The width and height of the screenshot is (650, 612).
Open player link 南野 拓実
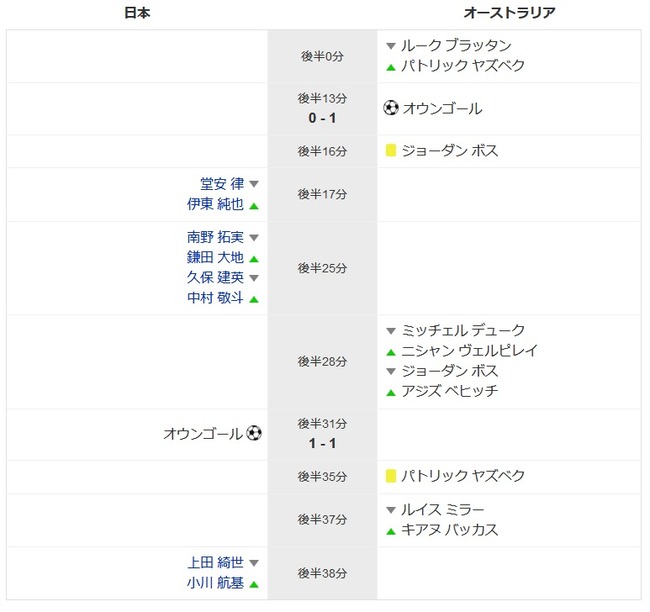pos(215,237)
